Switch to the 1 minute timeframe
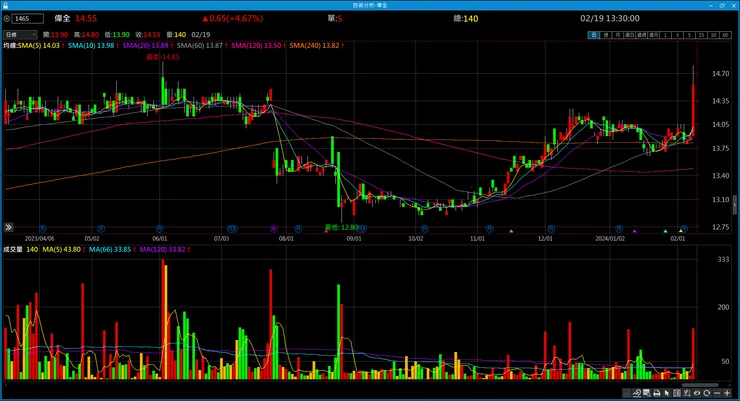This screenshot has height=401, width=740. click(665, 35)
